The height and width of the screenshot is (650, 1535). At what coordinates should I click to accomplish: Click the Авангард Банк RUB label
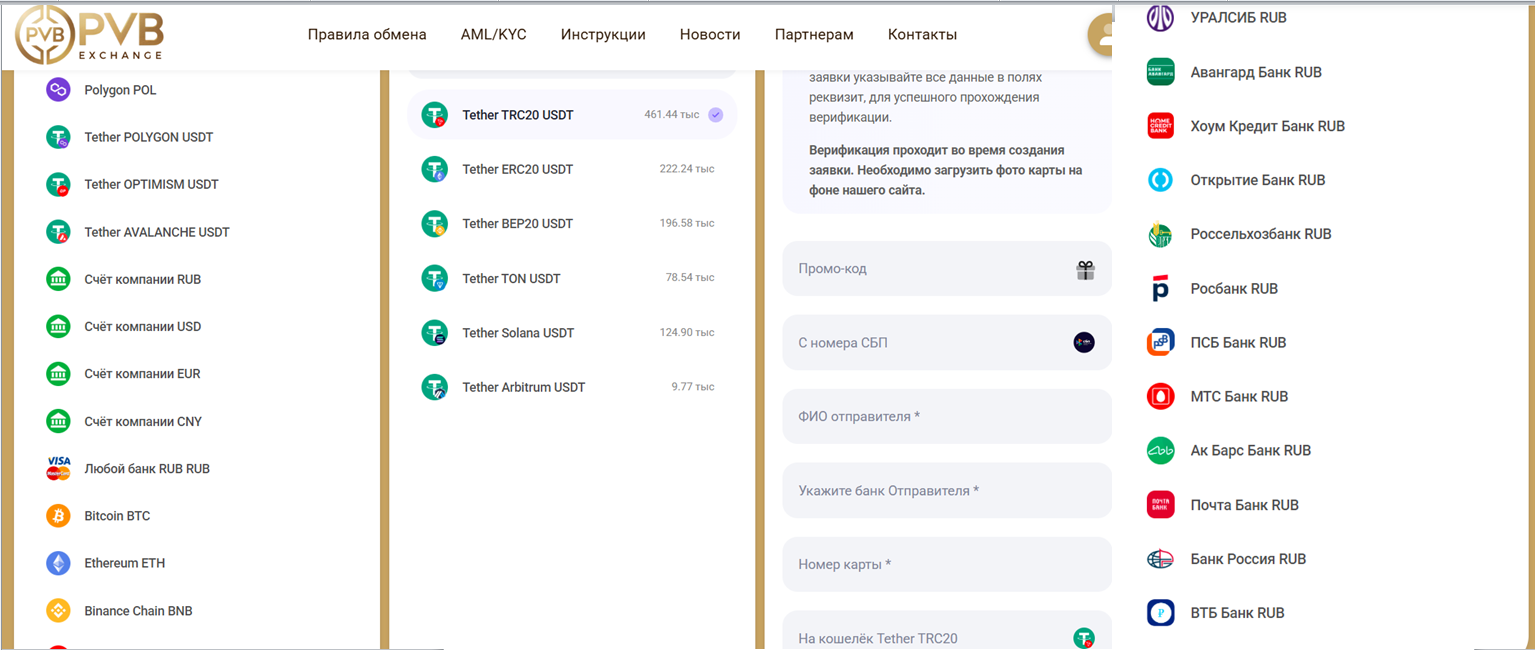point(1256,72)
